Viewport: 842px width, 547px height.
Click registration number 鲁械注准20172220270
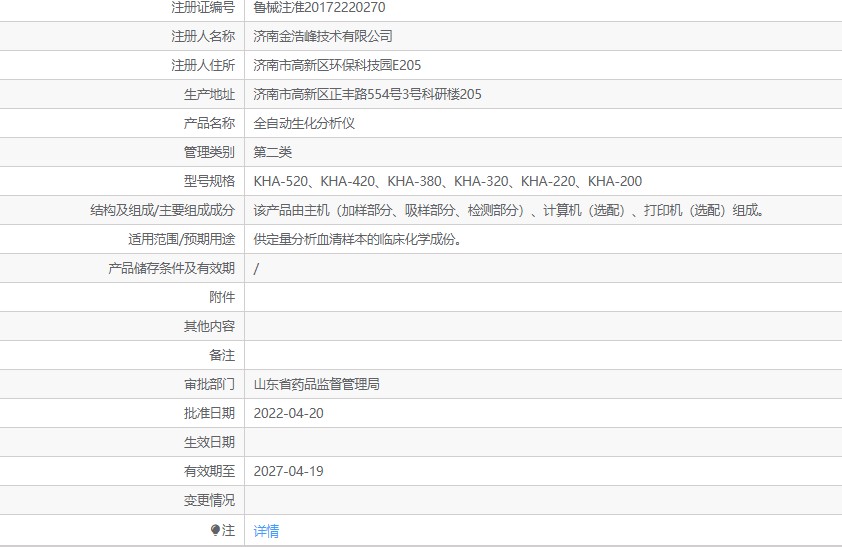(319, 7)
